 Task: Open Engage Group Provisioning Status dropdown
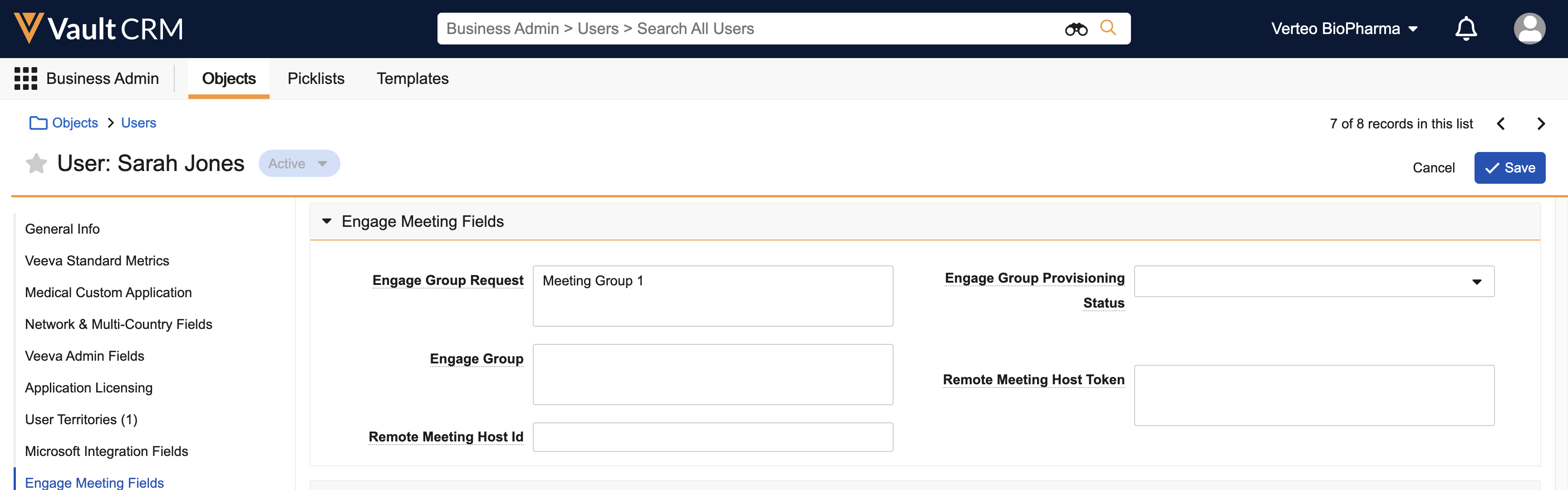coord(1313,281)
